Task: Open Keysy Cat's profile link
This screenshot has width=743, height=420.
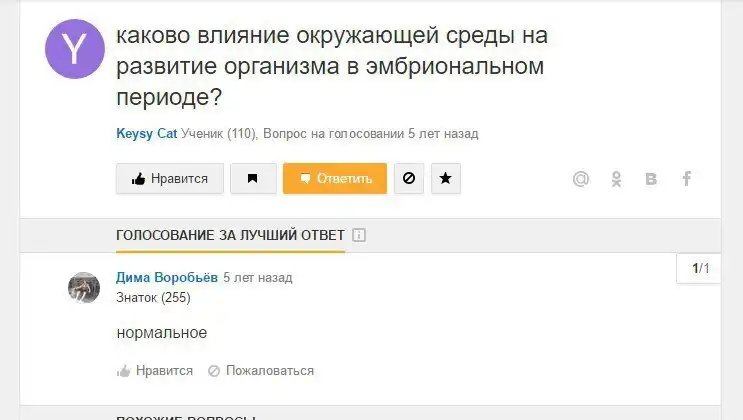Action: 146,133
